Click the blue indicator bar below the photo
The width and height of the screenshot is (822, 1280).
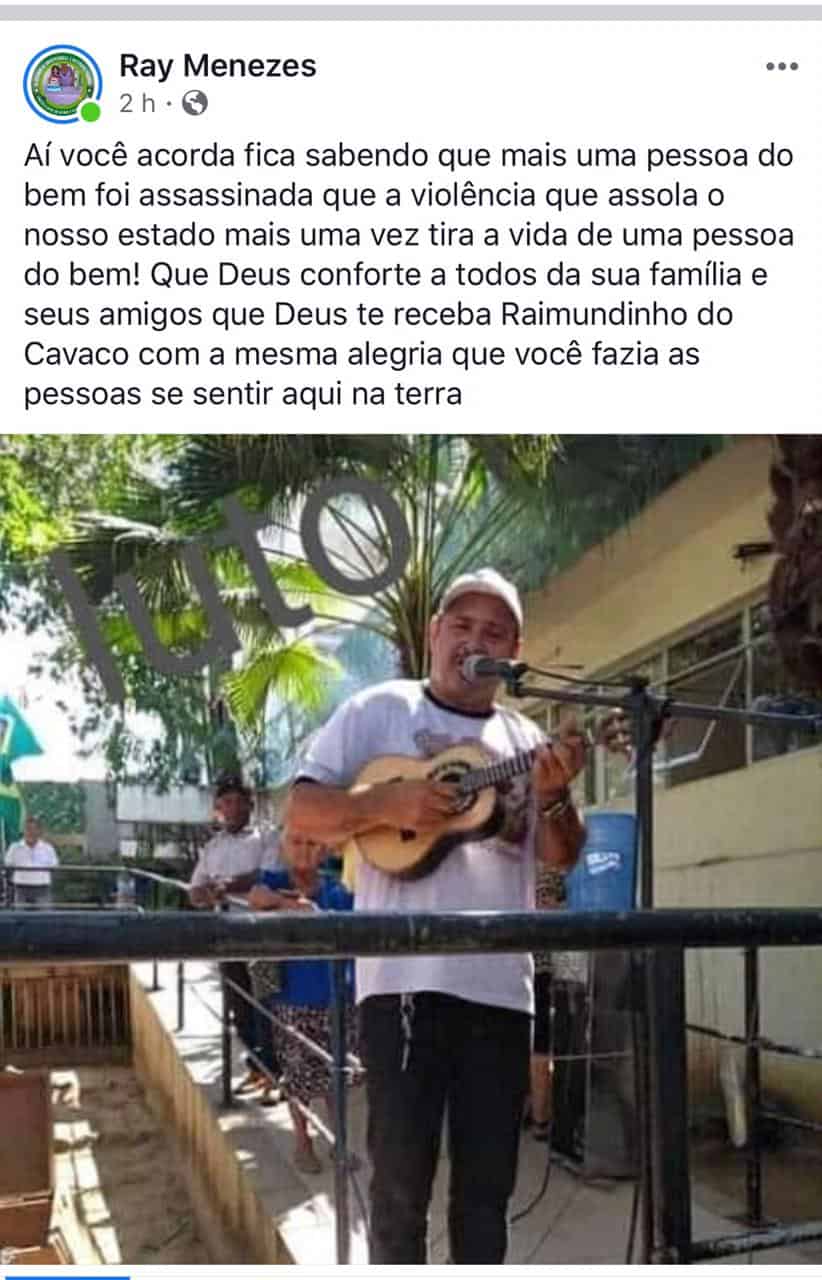[65, 1277]
